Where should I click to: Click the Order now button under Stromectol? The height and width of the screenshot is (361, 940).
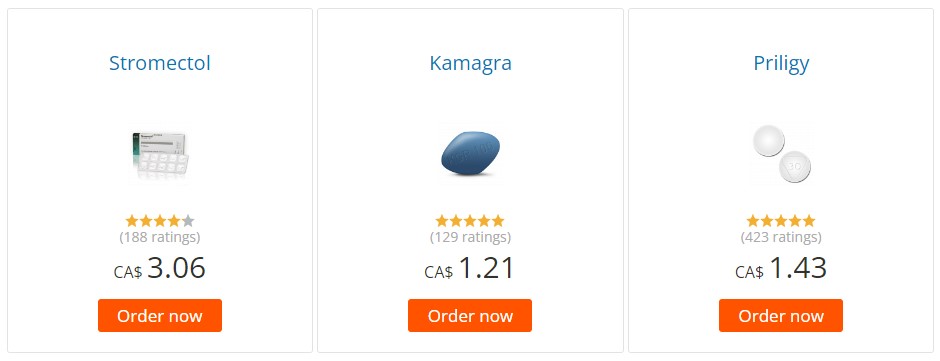160,315
